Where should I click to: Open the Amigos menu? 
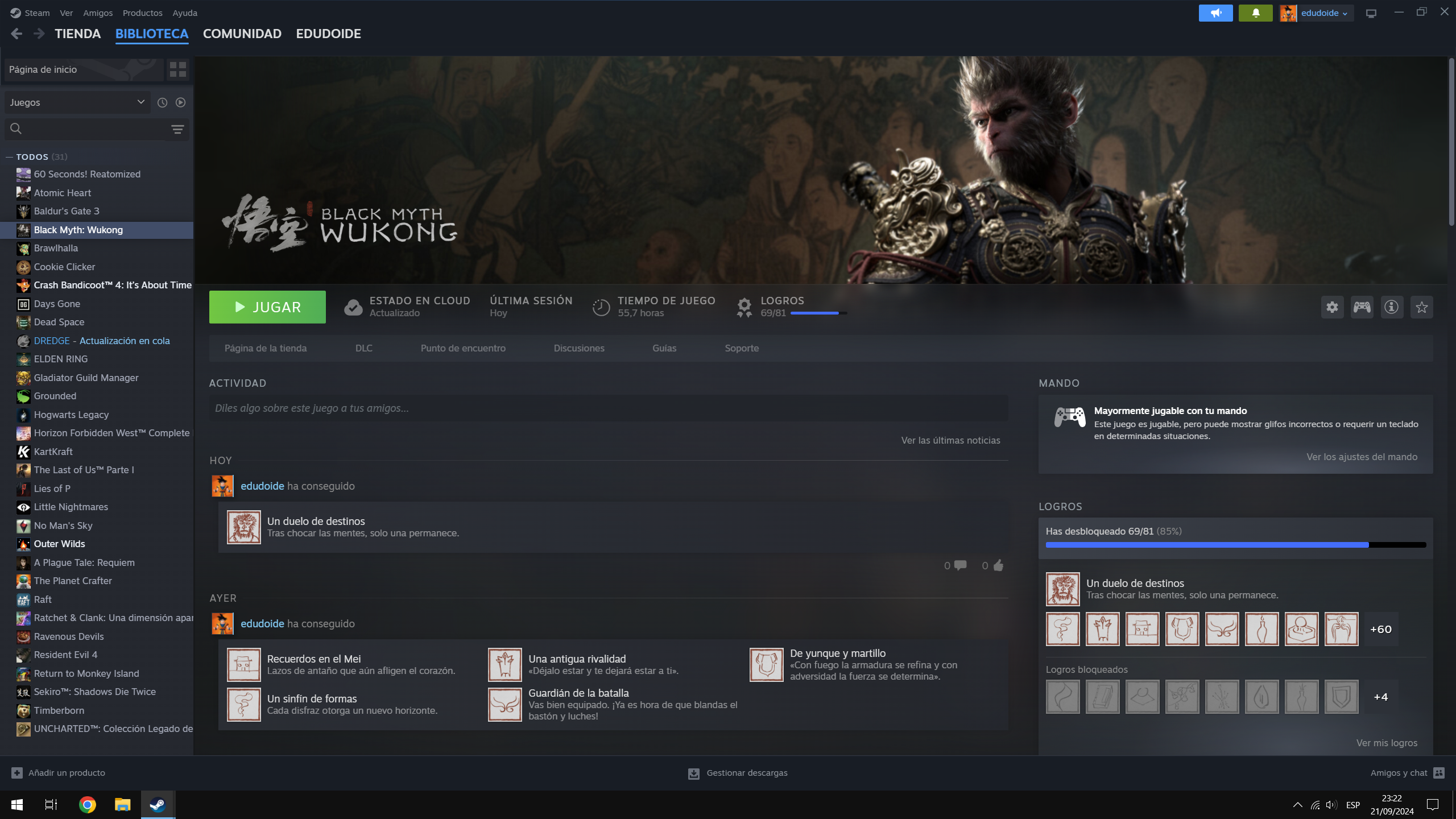click(x=97, y=13)
